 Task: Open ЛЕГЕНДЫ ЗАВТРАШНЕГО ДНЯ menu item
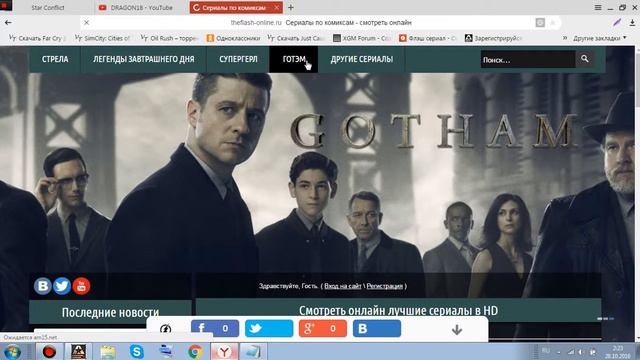(x=144, y=59)
